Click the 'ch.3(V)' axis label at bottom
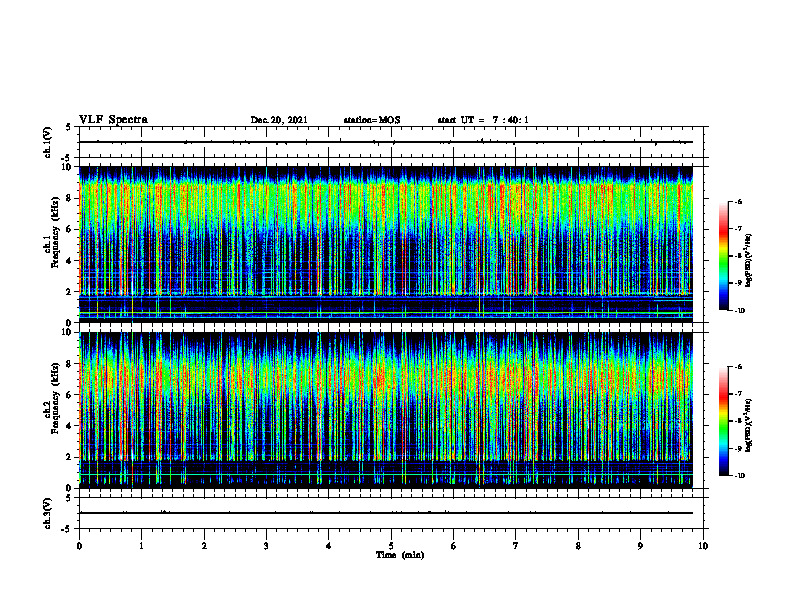 pyautogui.click(x=48, y=513)
